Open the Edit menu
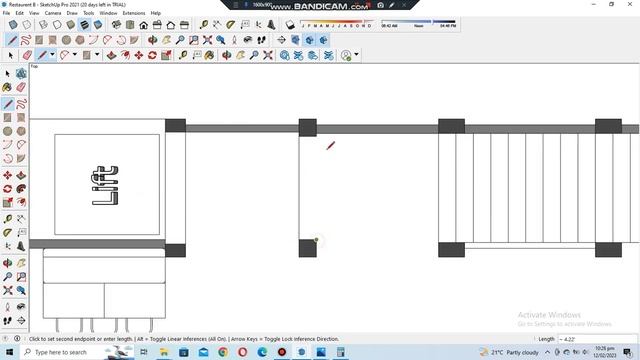 tap(20, 13)
